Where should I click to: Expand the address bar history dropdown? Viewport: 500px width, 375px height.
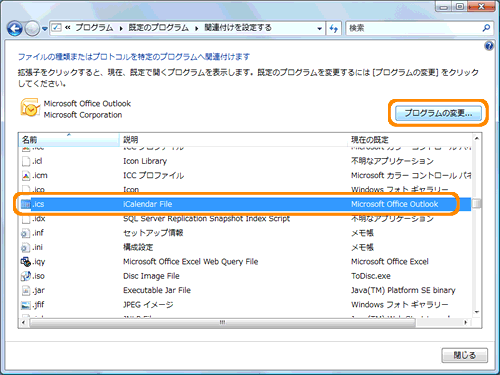(x=319, y=29)
